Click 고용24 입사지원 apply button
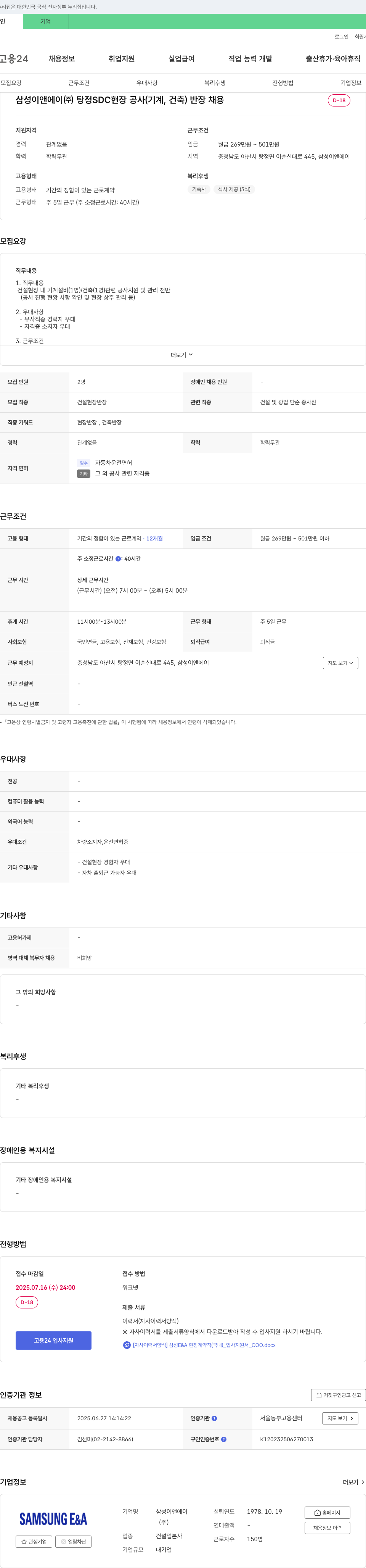The image size is (366, 1568). coord(53,1341)
